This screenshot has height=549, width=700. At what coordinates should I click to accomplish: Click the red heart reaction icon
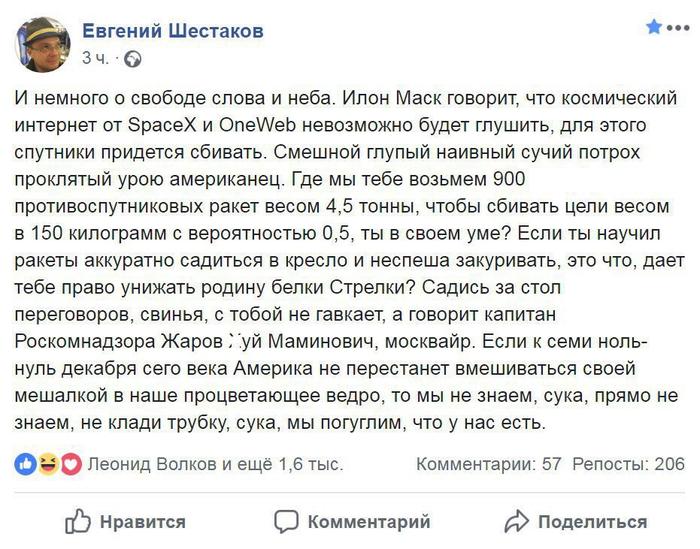(69, 464)
